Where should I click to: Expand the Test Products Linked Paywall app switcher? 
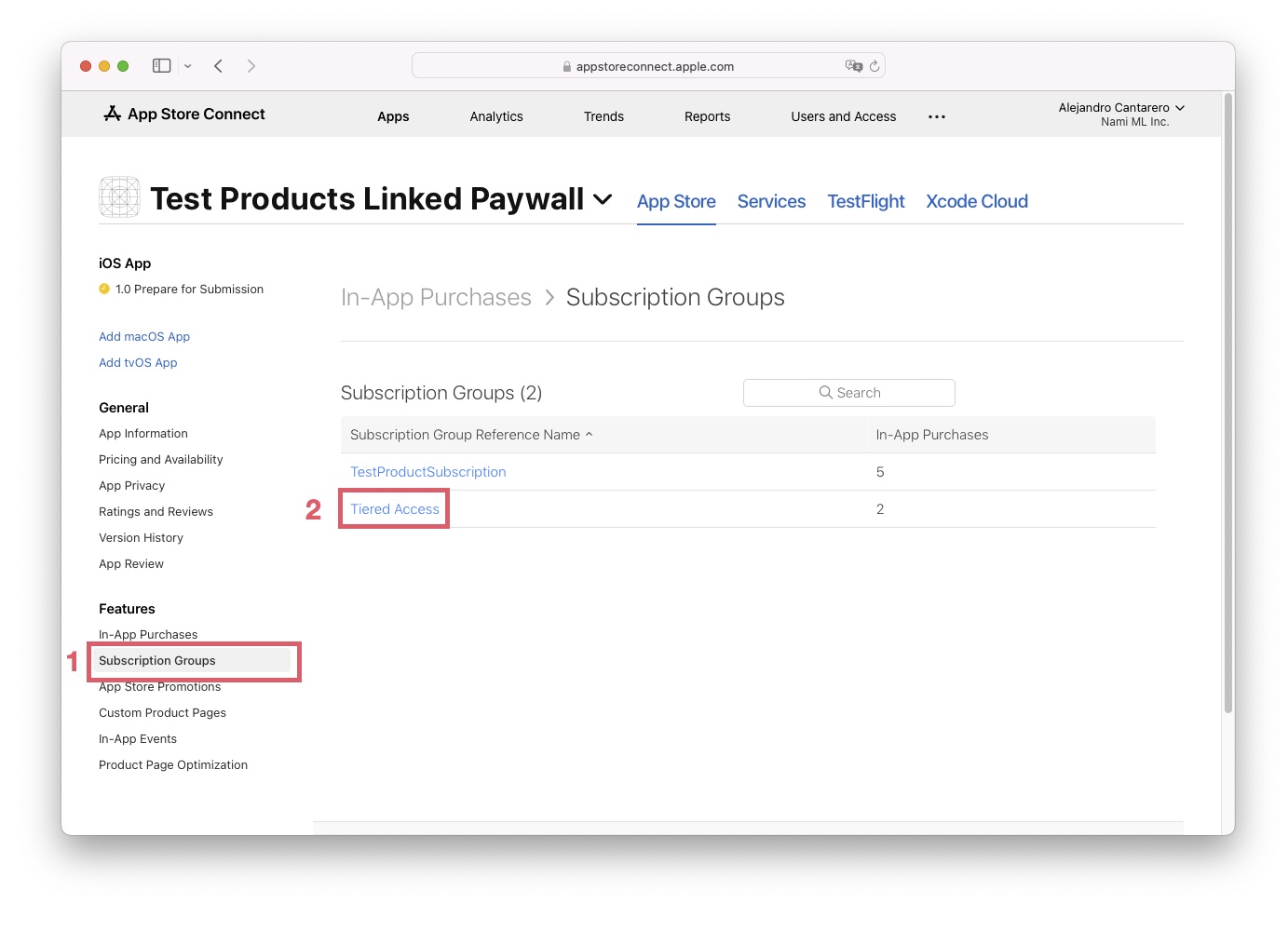coord(603,199)
